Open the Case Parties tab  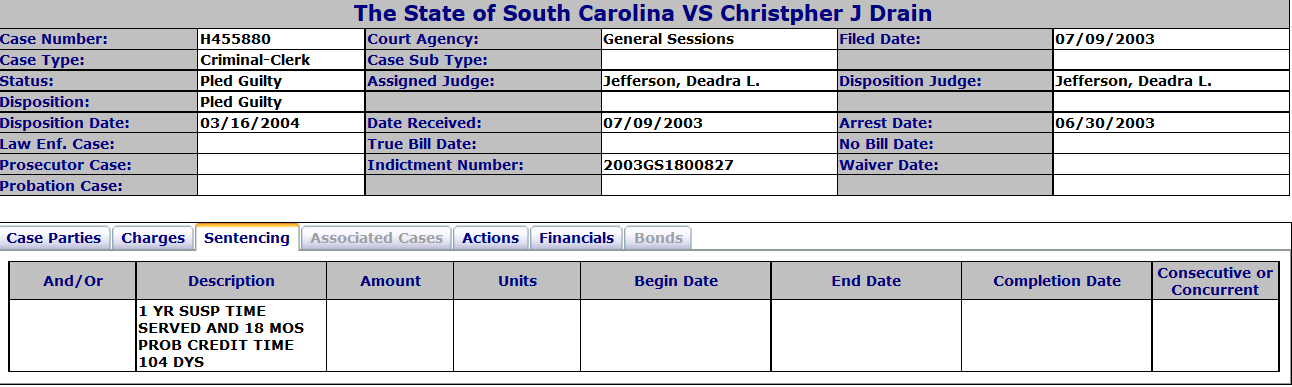click(54, 238)
